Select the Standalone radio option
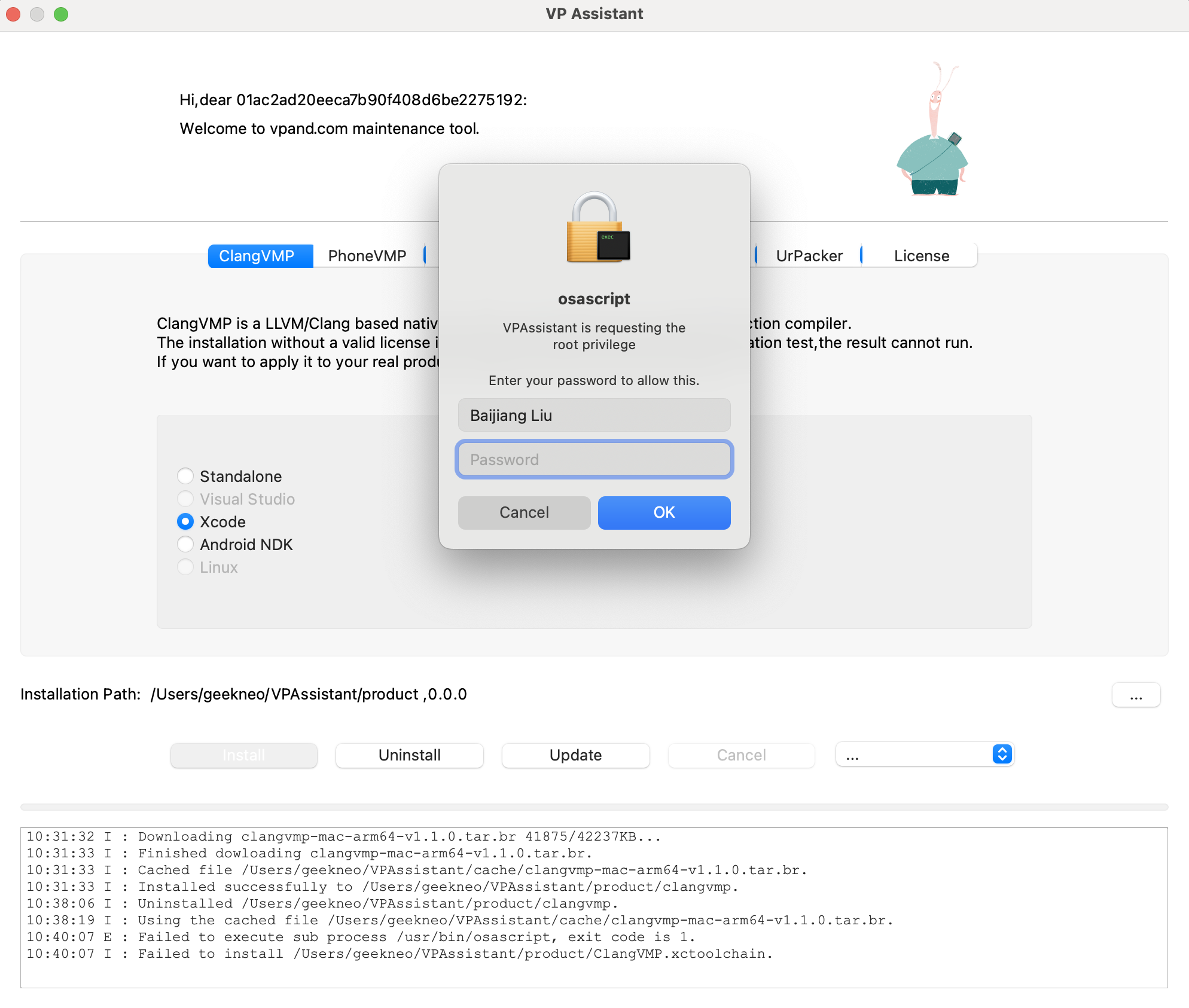Viewport: 1189px width, 1008px height. pos(185,476)
